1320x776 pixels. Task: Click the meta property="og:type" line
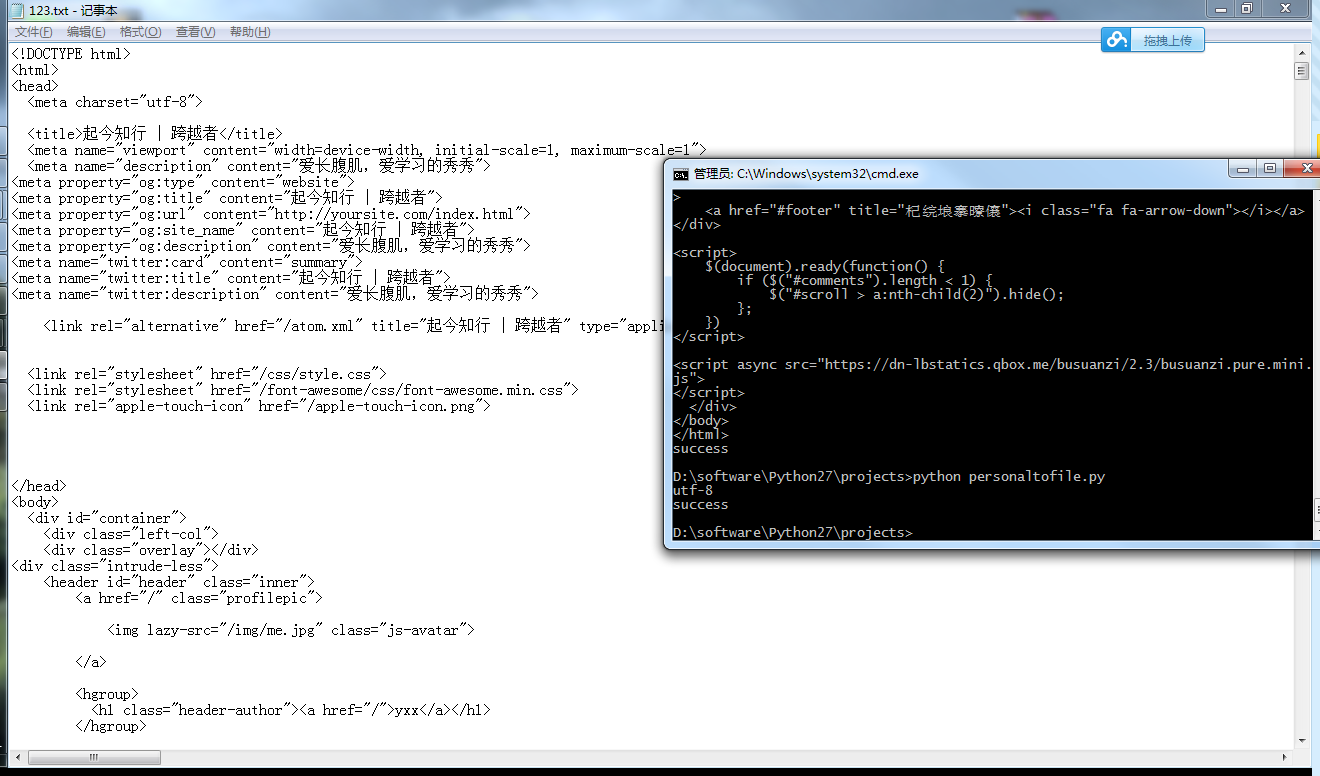tap(183, 182)
